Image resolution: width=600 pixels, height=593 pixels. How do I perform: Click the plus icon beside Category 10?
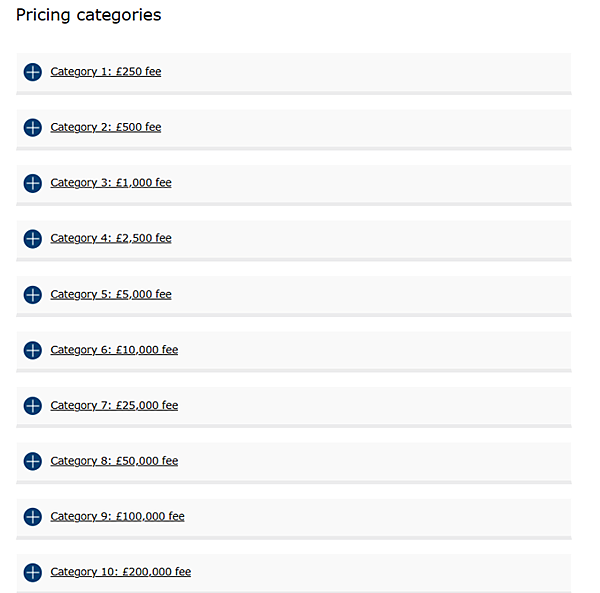(33, 572)
